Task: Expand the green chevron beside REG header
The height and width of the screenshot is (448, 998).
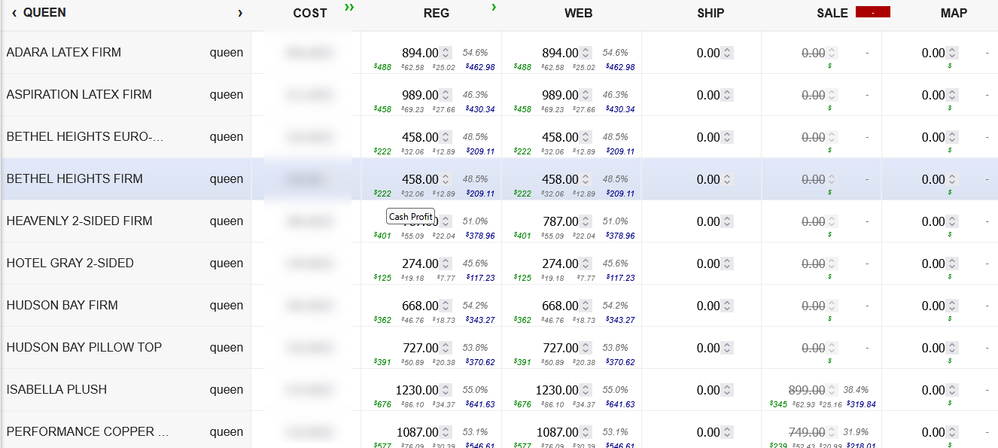Action: [494, 7]
